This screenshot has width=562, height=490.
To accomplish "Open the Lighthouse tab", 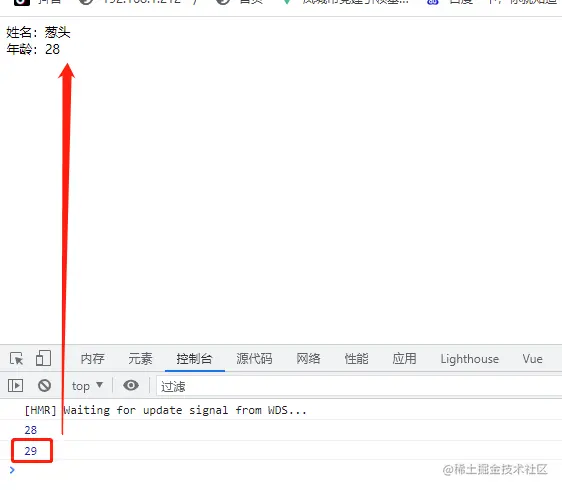I will tap(470, 359).
